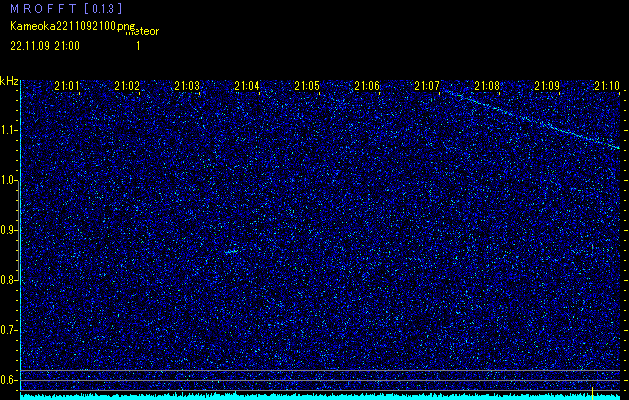The width and height of the screenshot is (629, 400).
Task: Click the meteor count value 1
Action: tap(138, 46)
